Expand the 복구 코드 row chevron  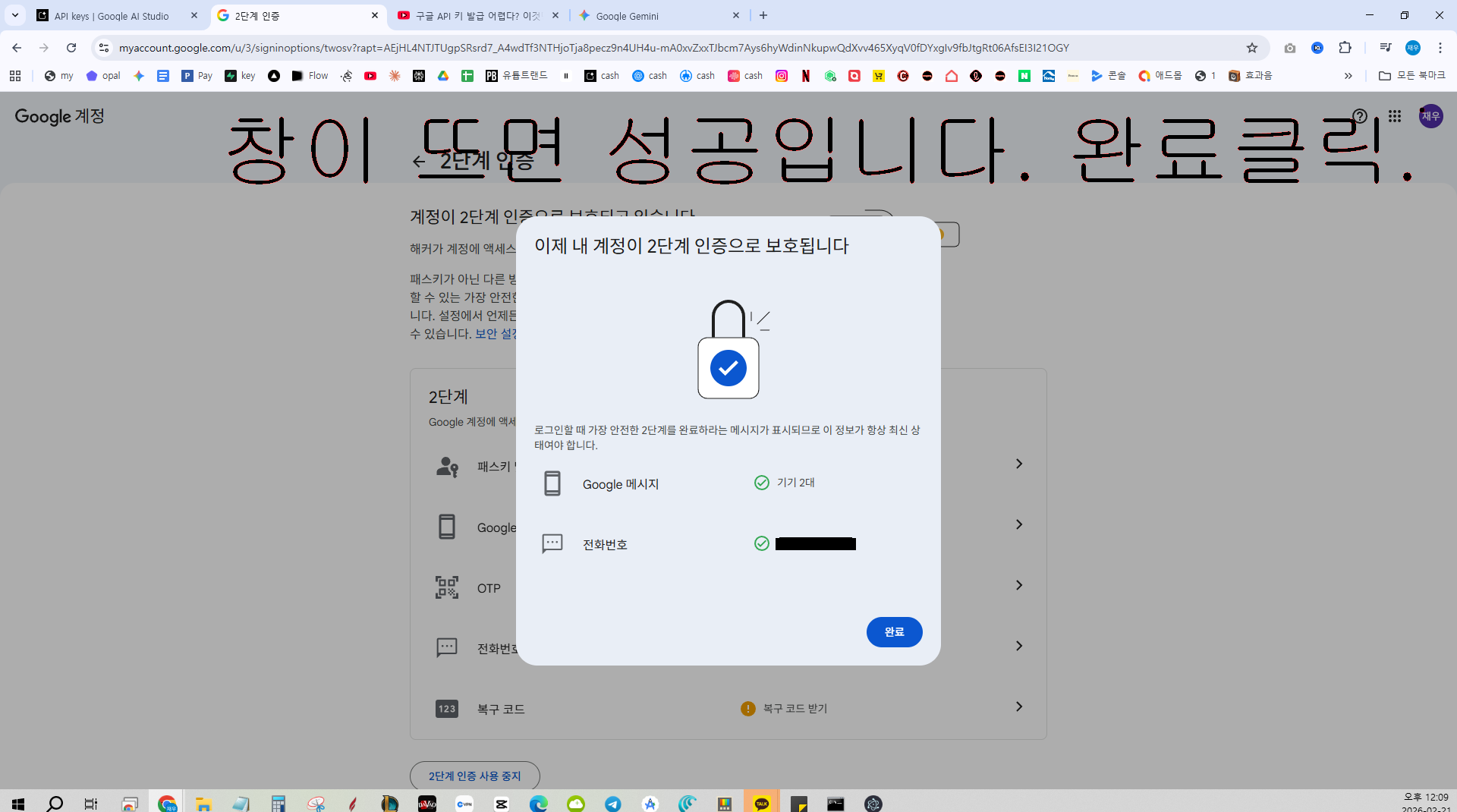(1019, 707)
